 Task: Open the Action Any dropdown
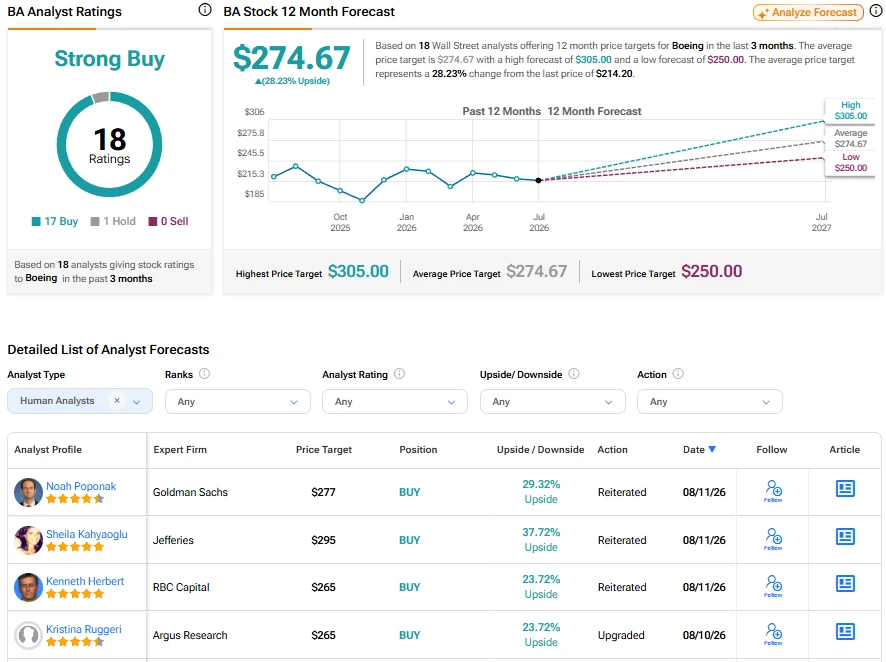coord(710,402)
